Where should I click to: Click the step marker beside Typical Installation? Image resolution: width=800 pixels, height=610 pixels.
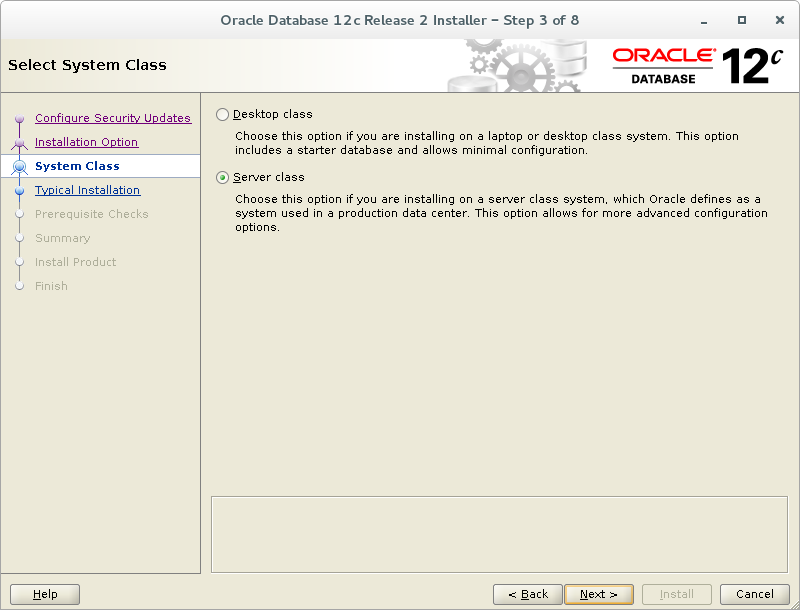click(19, 191)
